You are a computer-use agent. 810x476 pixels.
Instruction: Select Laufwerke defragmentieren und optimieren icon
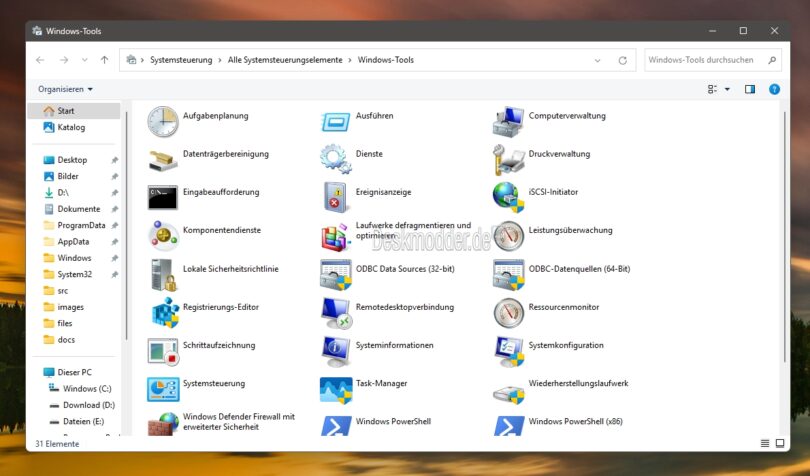(x=336, y=237)
